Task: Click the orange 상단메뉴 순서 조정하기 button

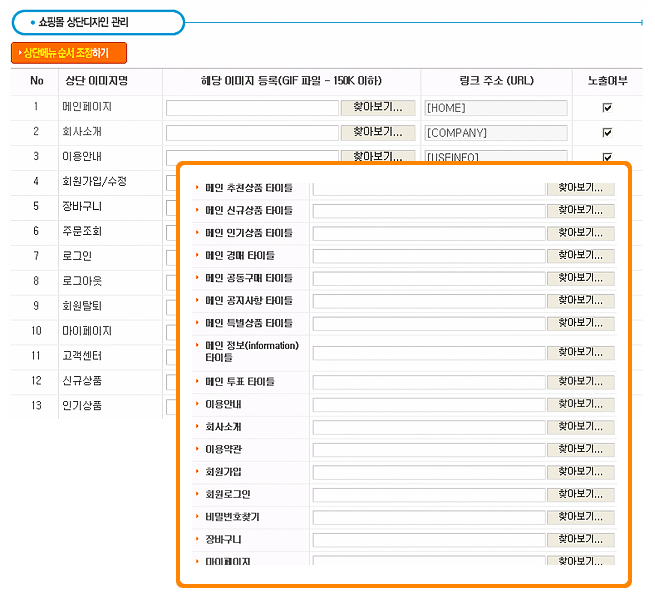Action: pyautogui.click(x=68, y=52)
